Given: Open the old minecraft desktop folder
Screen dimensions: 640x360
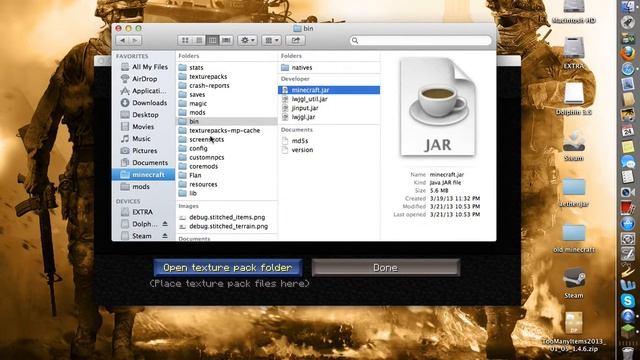Looking at the screenshot, I should click(x=573, y=238).
